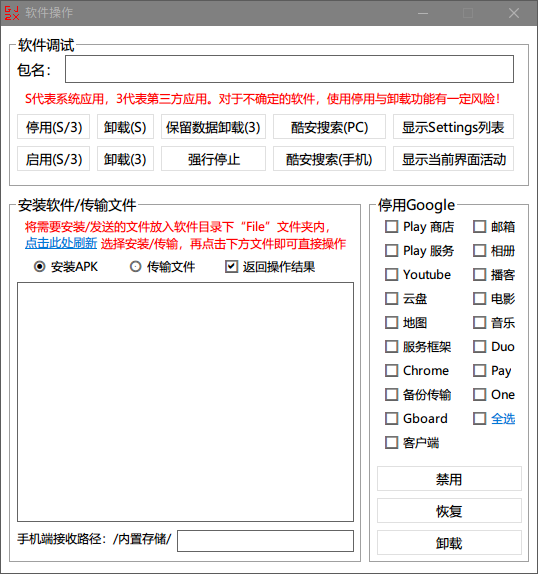Select the 安装APK radio button

(x=40, y=266)
